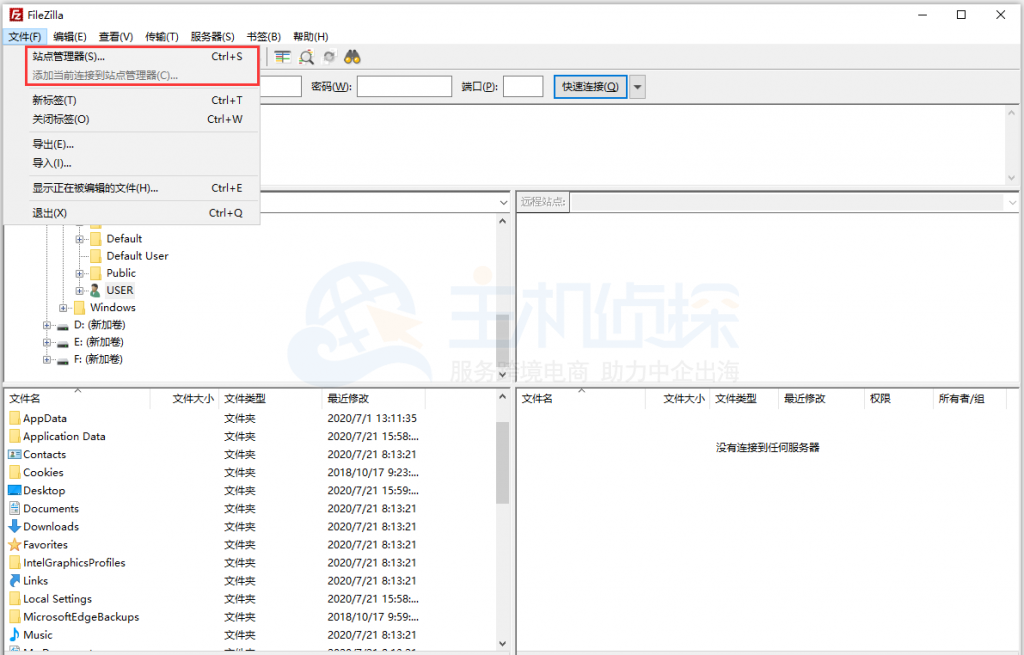1024x655 pixels.
Task: Open the quick connect history dropdown arrow
Action: [x=637, y=87]
